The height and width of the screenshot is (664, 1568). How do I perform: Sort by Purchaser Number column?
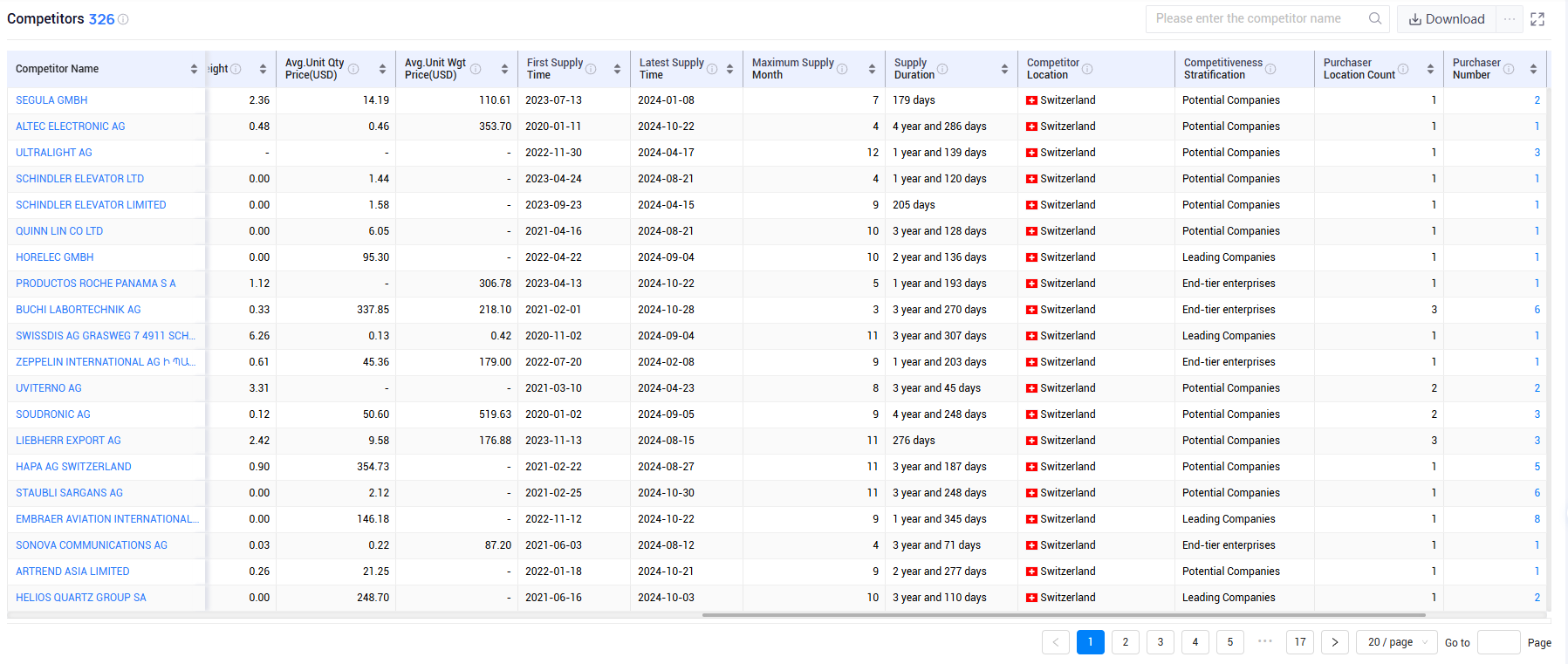(x=1533, y=69)
